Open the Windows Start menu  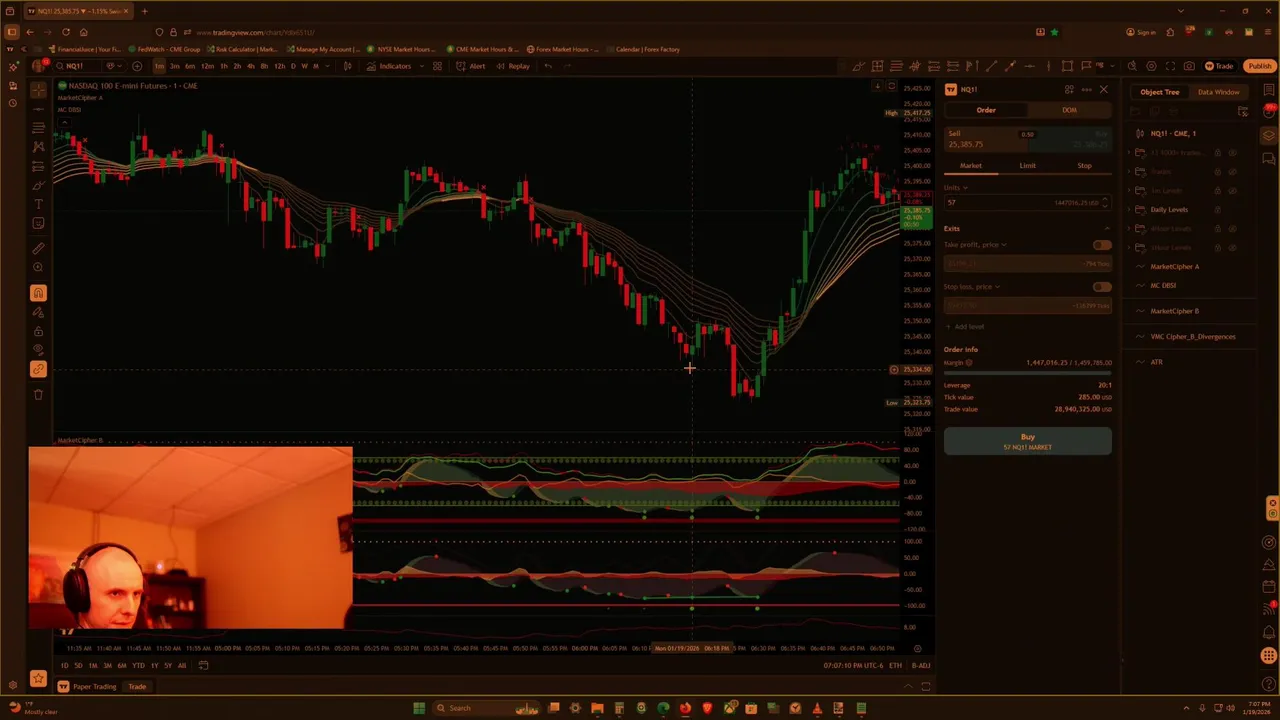pos(419,708)
